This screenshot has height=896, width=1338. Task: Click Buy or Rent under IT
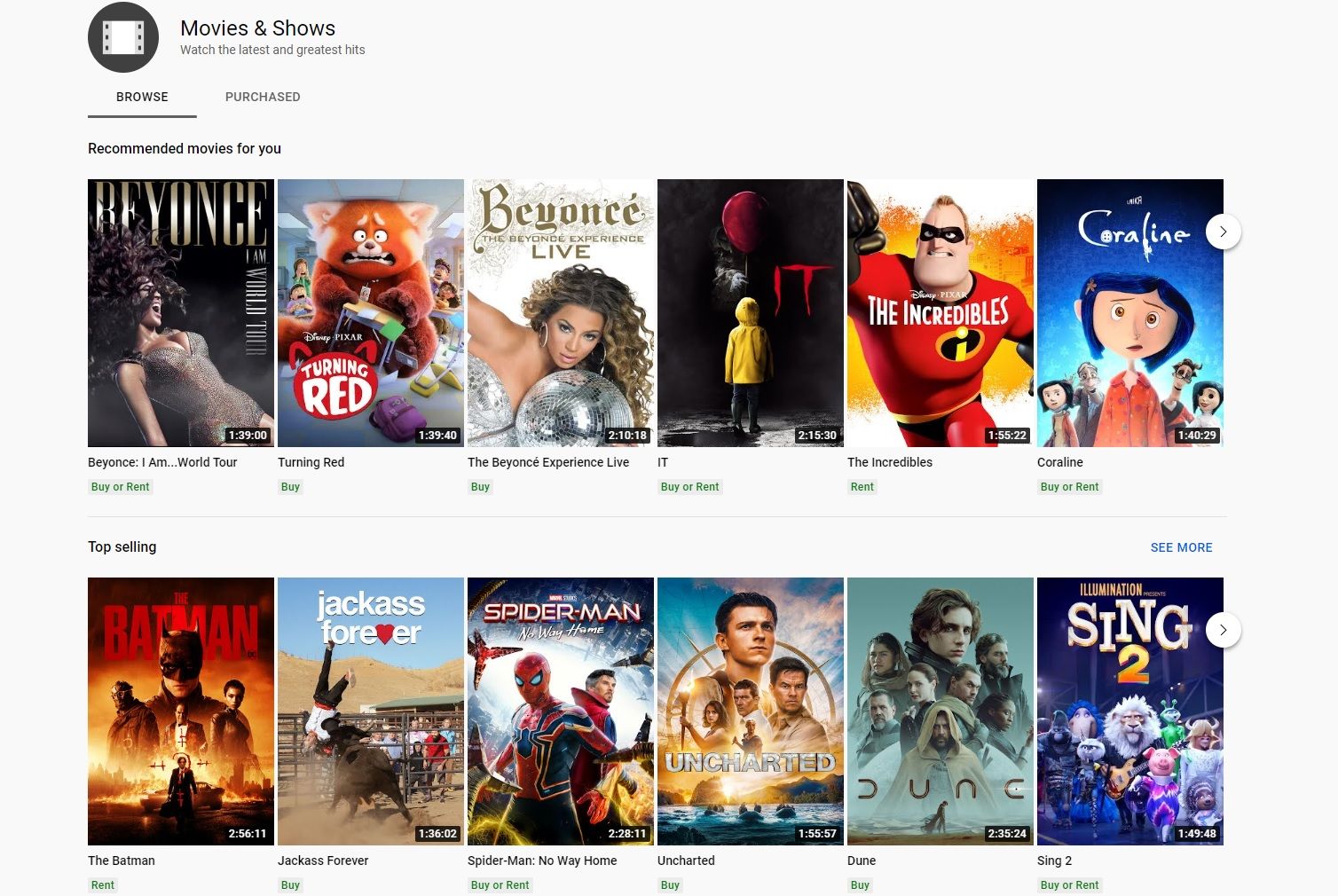[690, 487]
